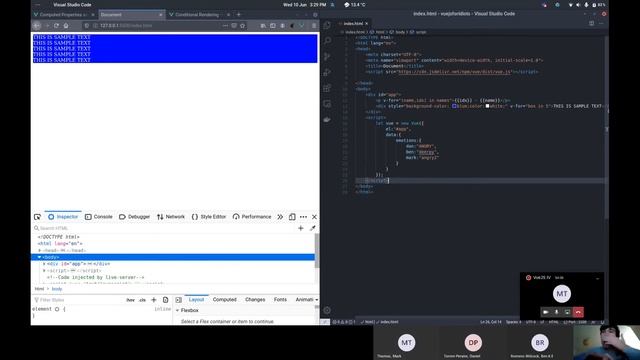Toggle responsive design mode icon

pyautogui.click(x=292, y=217)
